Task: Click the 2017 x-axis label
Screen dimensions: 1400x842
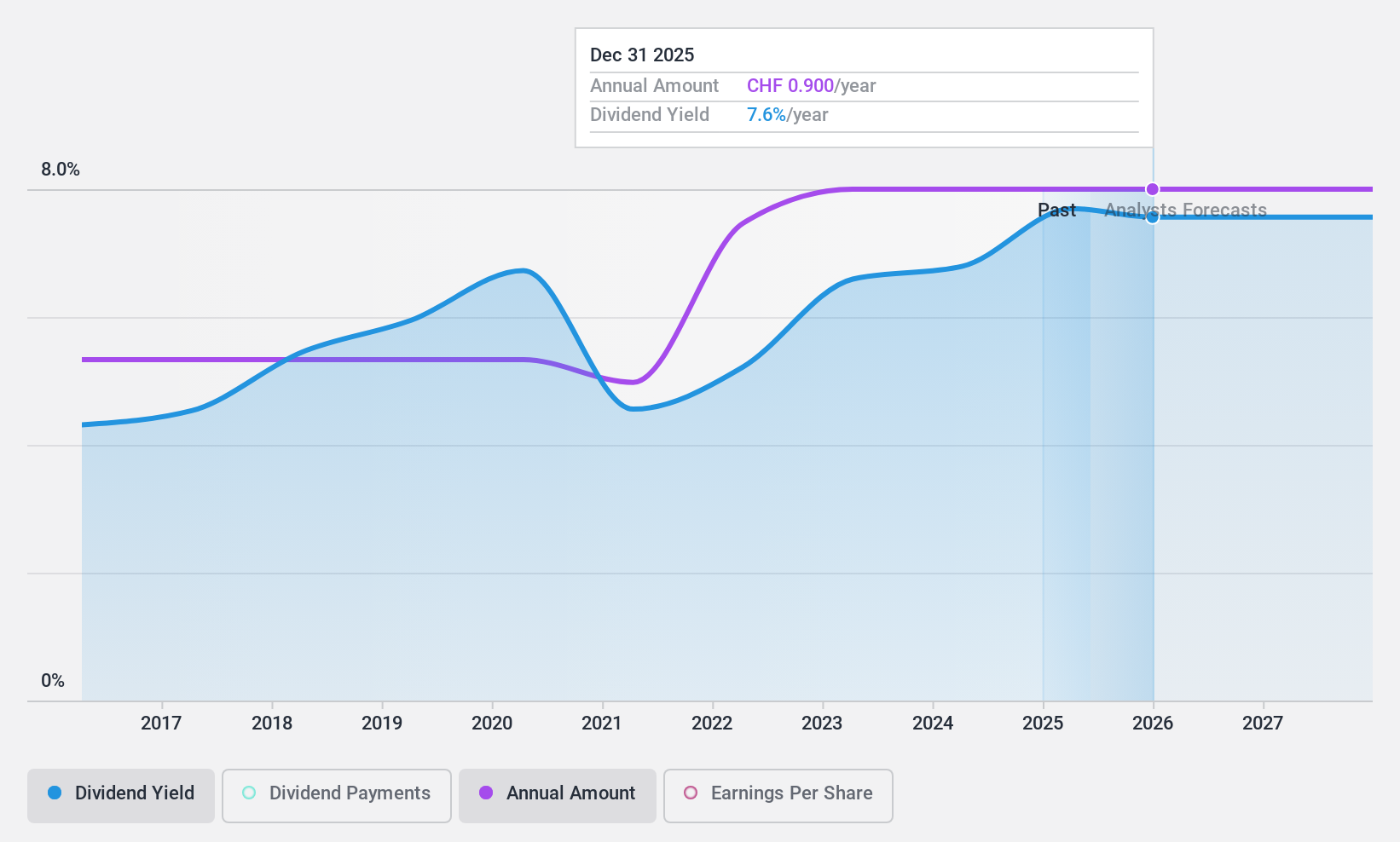Action: pos(161,723)
